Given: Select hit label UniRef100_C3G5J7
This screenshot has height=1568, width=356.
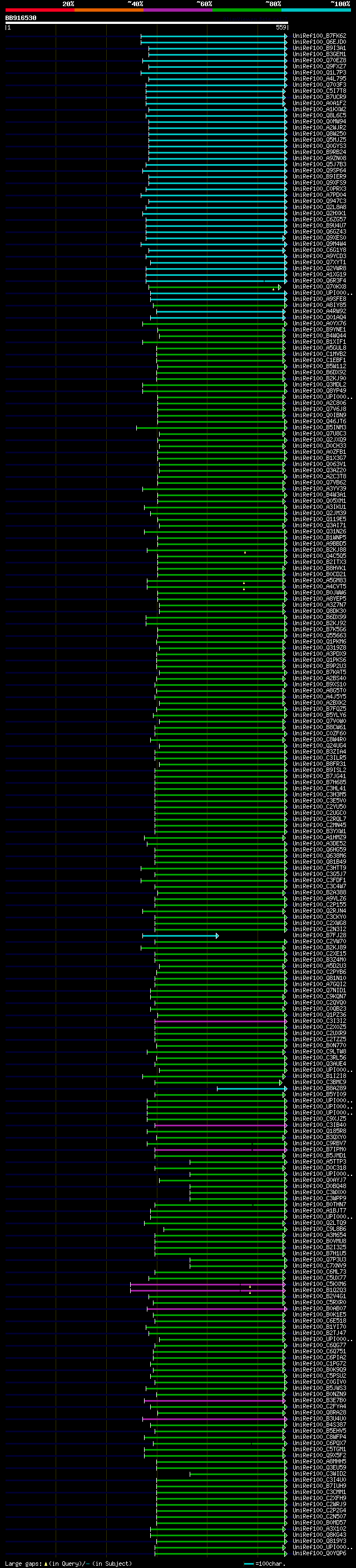Looking at the screenshot, I should (x=319, y=874).
